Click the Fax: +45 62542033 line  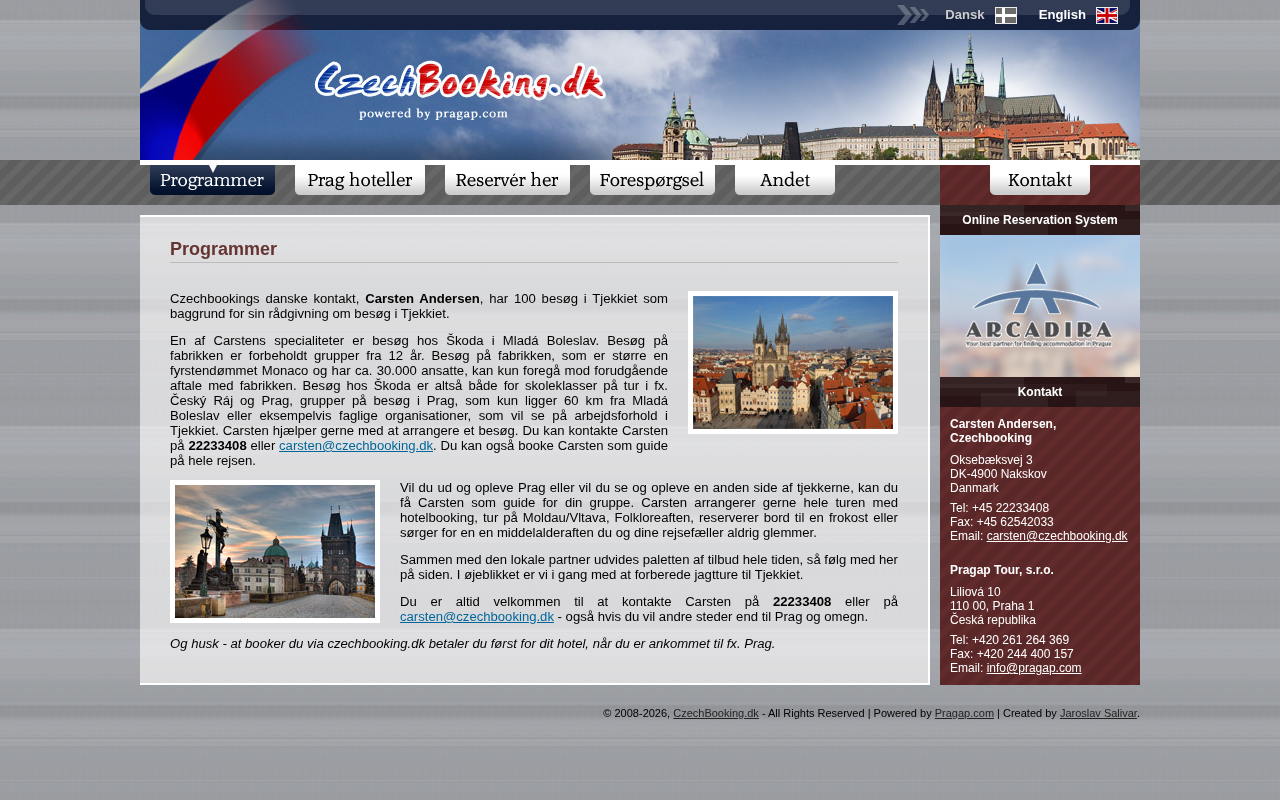(x=1002, y=522)
